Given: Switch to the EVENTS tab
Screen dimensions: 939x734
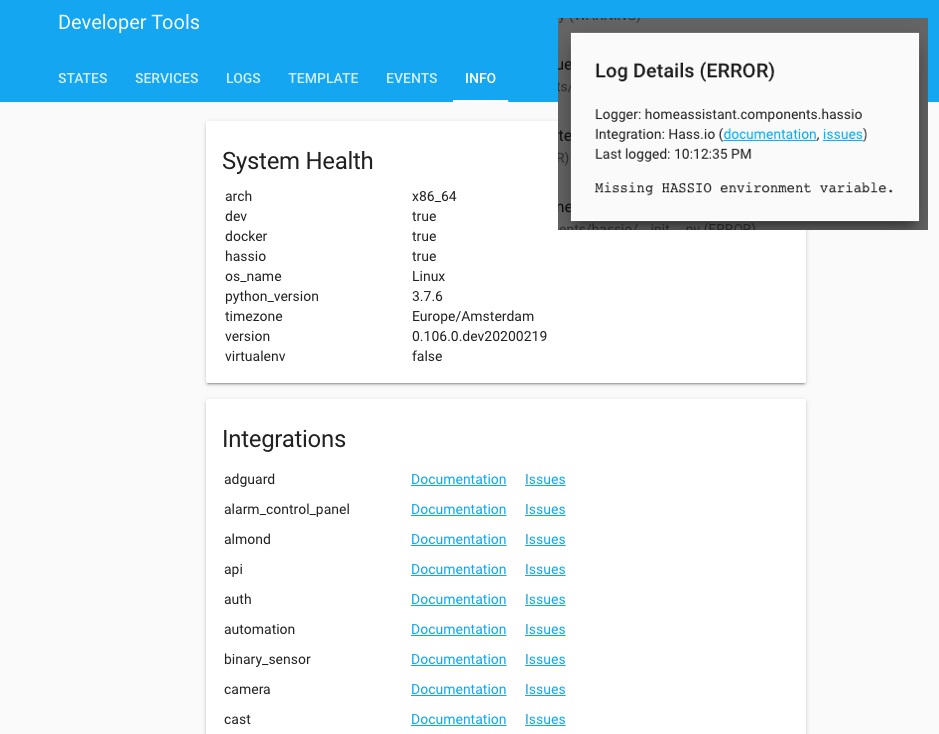Looking at the screenshot, I should (x=411, y=78).
